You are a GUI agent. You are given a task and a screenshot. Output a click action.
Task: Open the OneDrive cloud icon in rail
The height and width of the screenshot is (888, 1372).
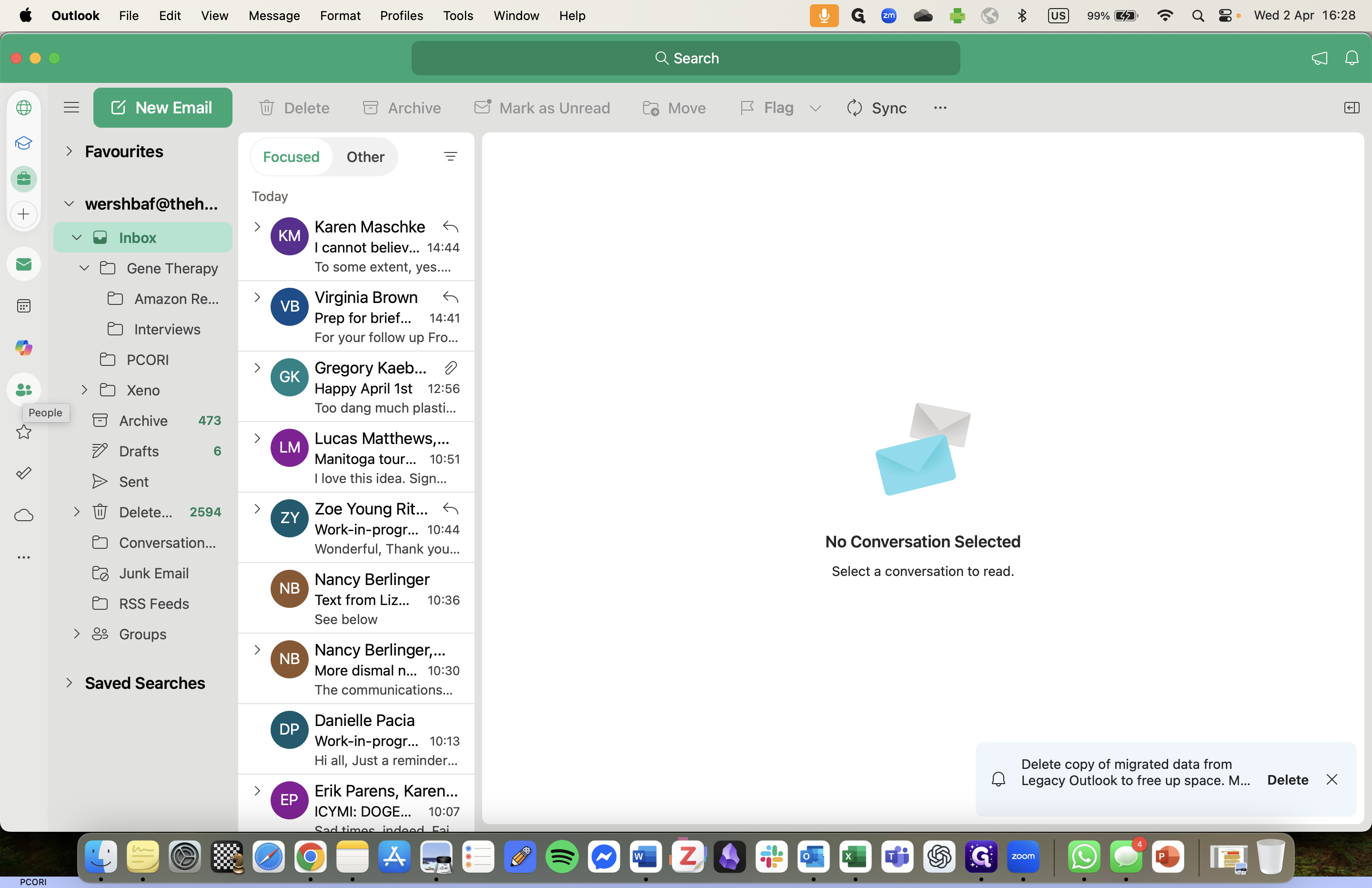click(24, 515)
